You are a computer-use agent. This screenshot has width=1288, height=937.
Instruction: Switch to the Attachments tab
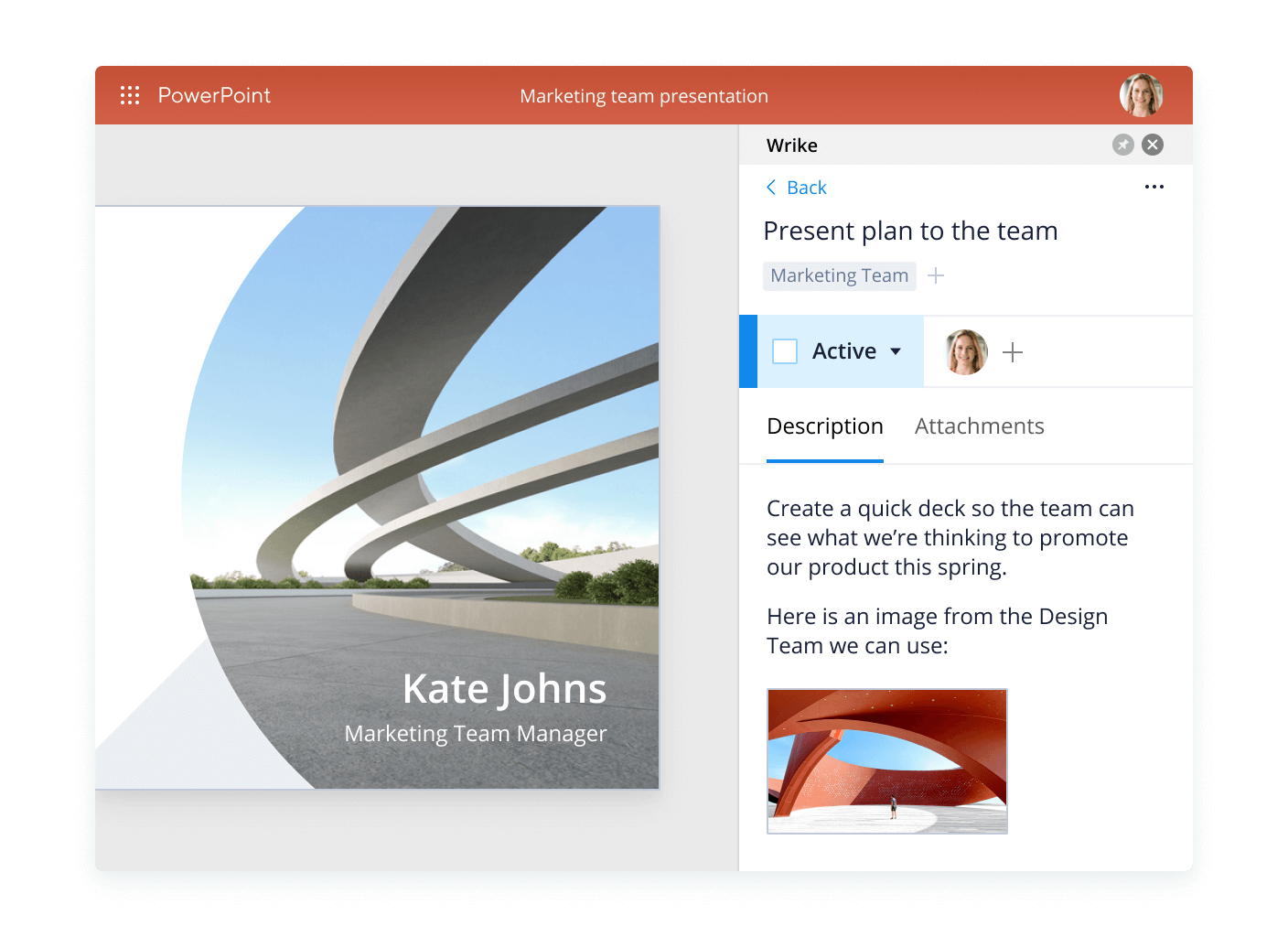(x=979, y=426)
